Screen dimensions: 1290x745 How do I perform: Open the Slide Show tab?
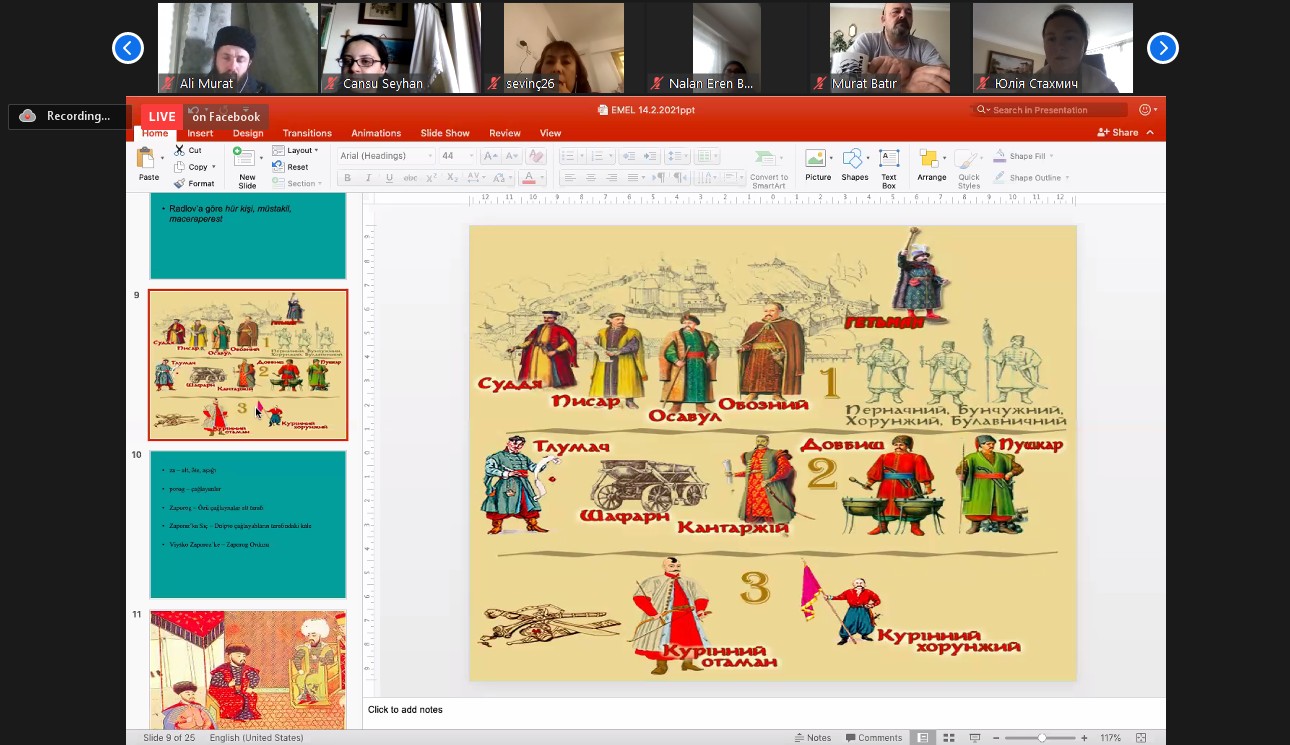pyautogui.click(x=444, y=133)
